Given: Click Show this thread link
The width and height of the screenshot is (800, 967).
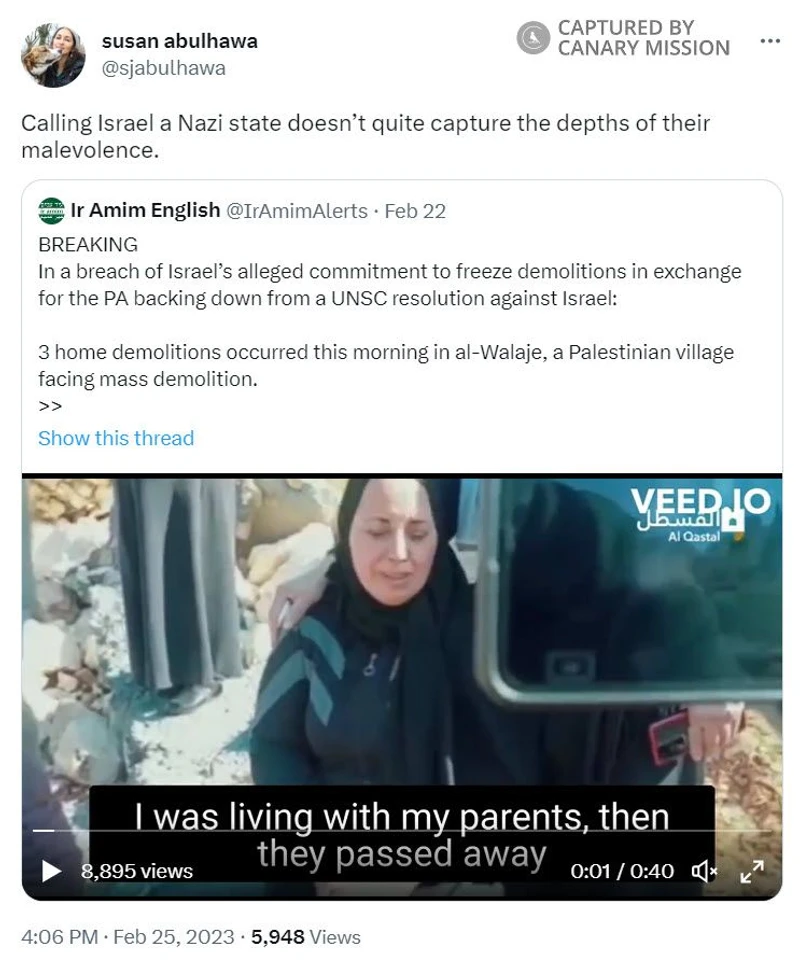Looking at the screenshot, I should tap(116, 438).
